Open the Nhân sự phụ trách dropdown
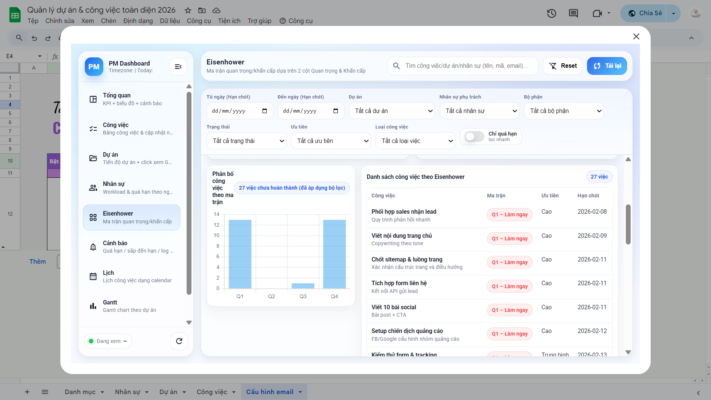The width and height of the screenshot is (711, 400). pyautogui.click(x=477, y=111)
